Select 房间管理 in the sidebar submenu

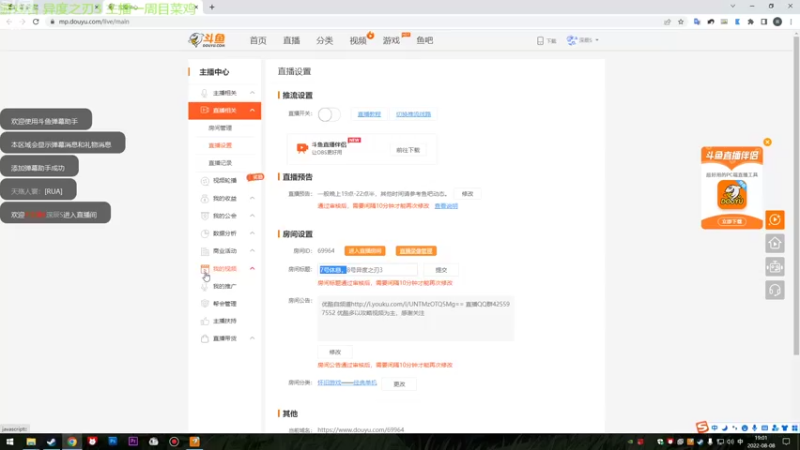(x=220, y=128)
